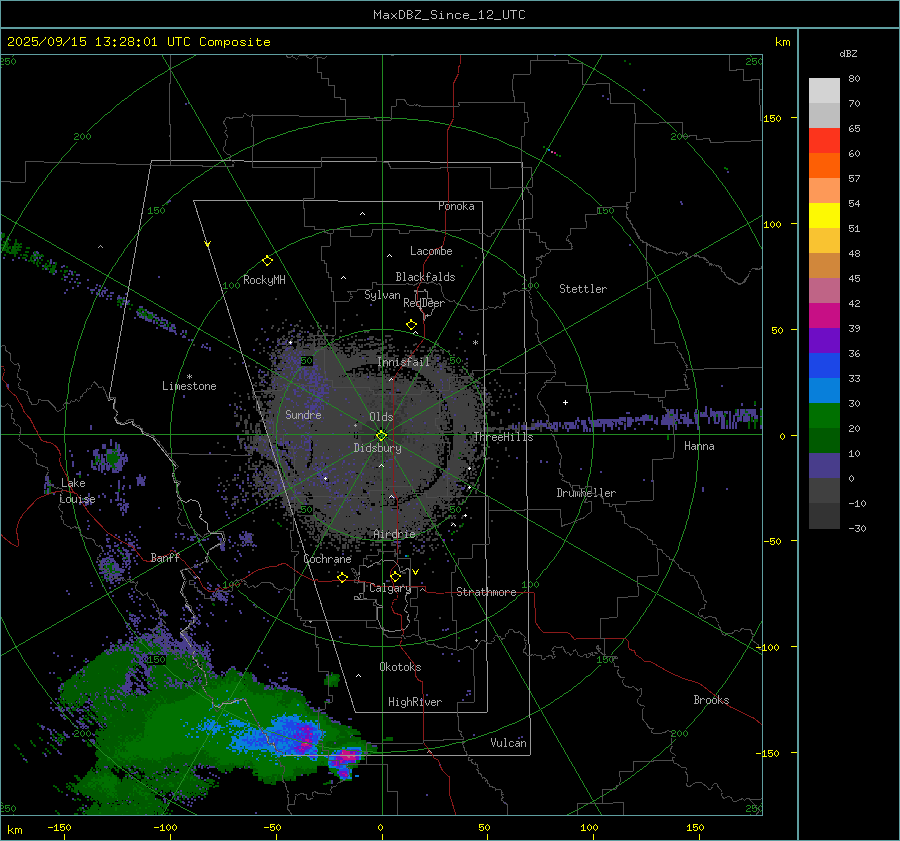Viewport: 900px width, 841px height.
Task: Click the Sylvan town label
Action: 382,295
